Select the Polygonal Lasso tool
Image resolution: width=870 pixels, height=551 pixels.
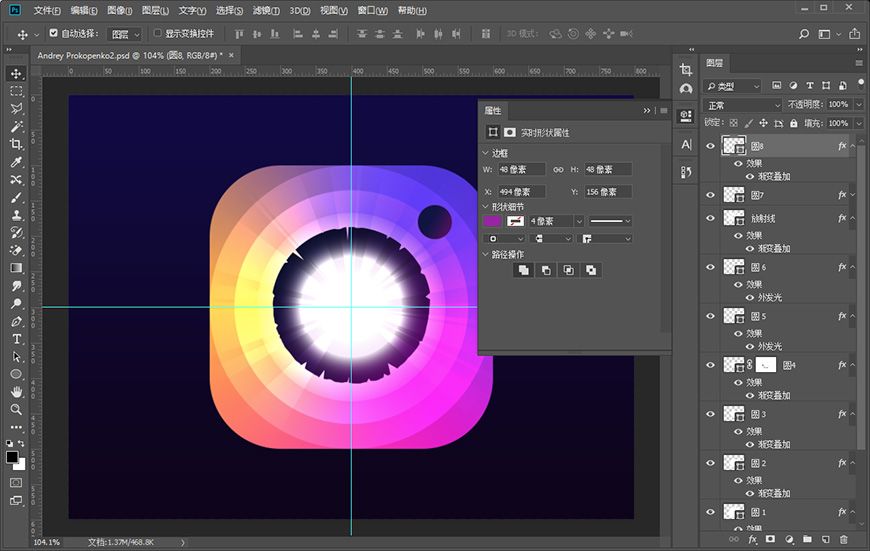16,109
